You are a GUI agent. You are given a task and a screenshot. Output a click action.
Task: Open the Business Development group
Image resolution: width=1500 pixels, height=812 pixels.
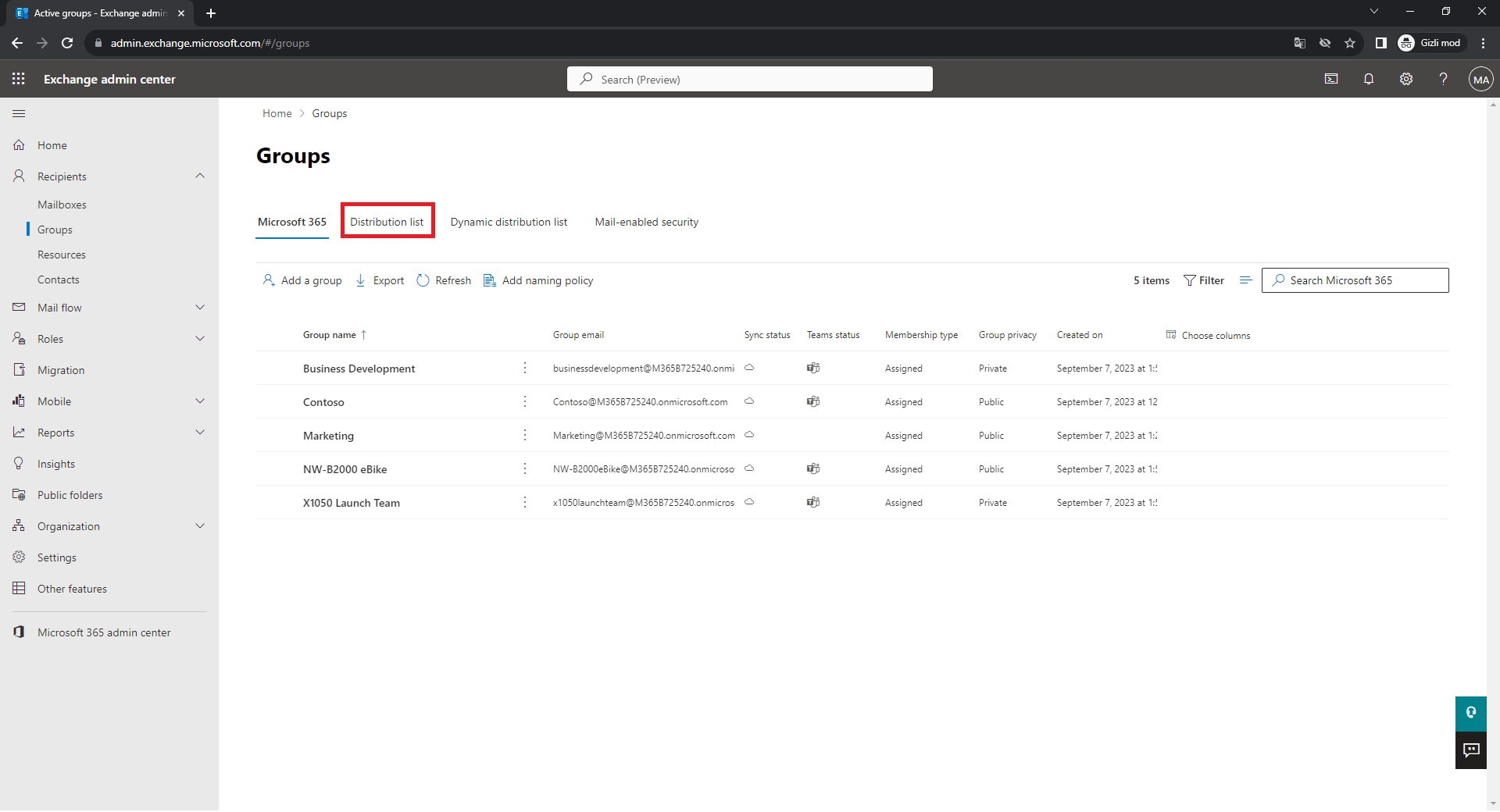point(359,369)
